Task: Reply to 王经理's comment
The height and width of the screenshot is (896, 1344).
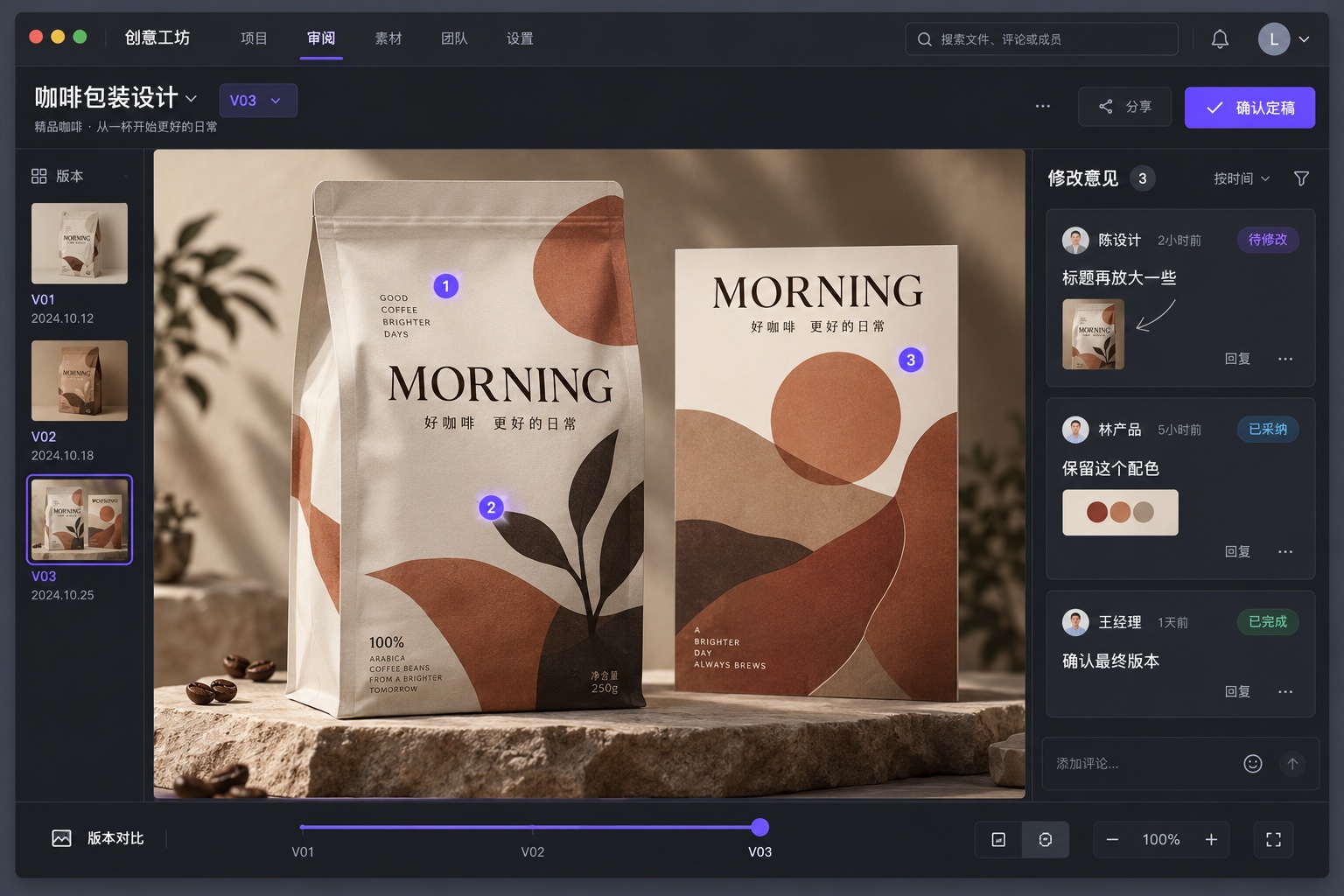Action: click(x=1237, y=691)
